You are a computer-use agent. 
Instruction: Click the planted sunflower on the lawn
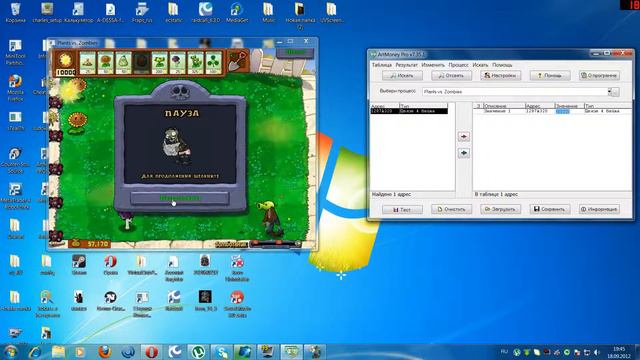click(77, 122)
